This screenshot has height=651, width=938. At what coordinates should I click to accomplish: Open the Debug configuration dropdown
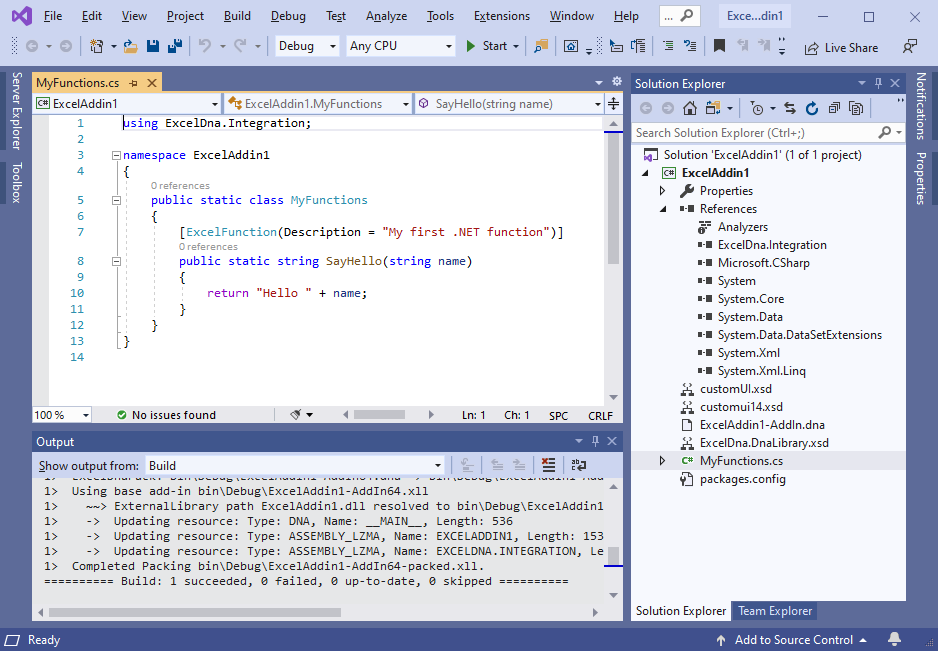pos(307,46)
